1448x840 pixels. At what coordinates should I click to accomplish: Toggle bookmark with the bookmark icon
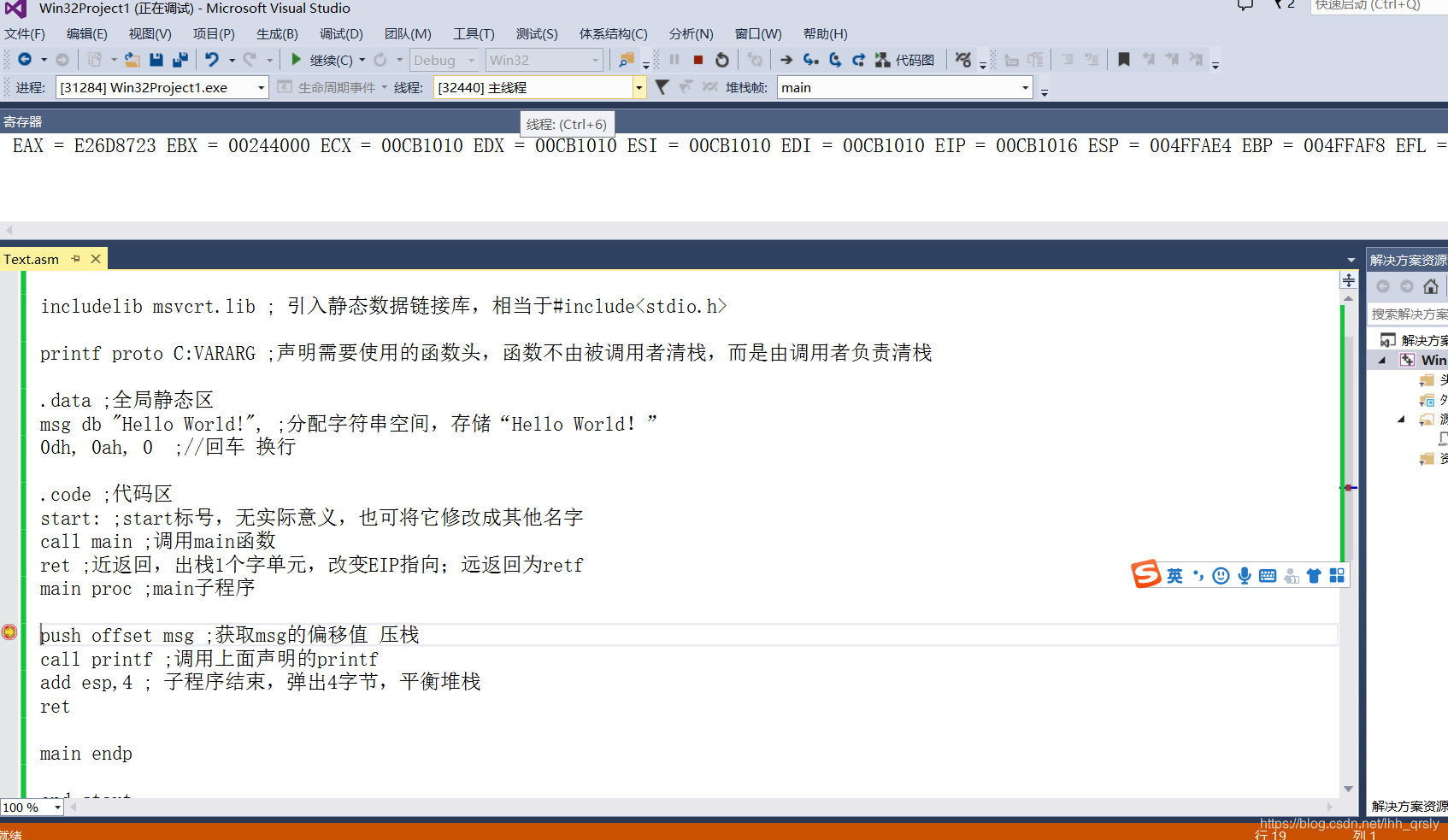pyautogui.click(x=1124, y=60)
